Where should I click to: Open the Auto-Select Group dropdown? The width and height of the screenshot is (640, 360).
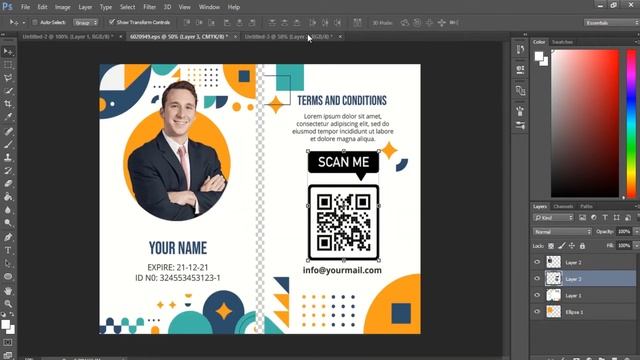pos(86,22)
